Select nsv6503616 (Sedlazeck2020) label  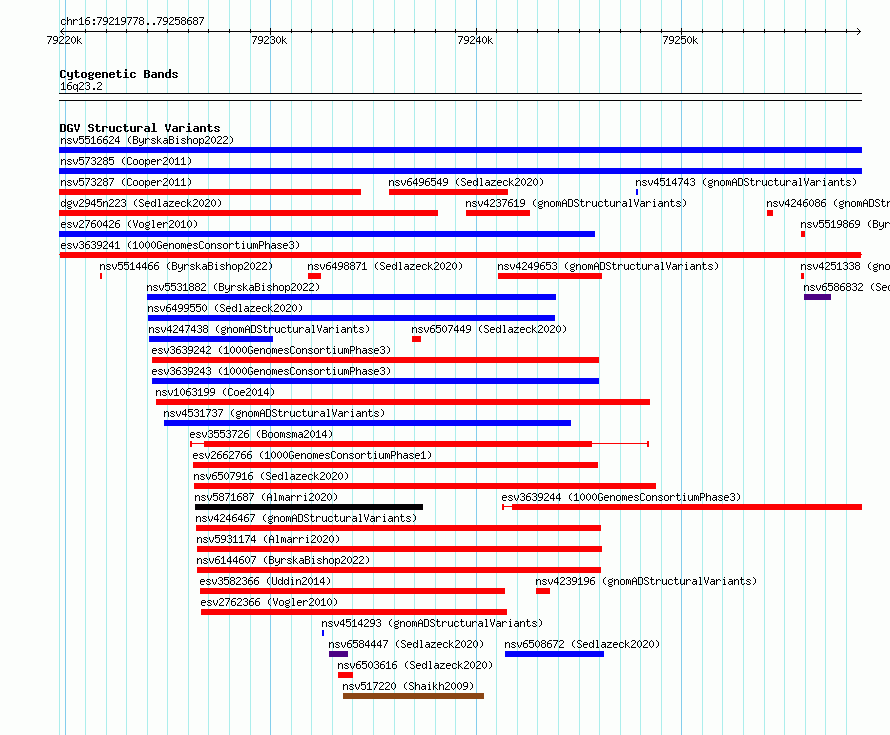click(x=415, y=665)
